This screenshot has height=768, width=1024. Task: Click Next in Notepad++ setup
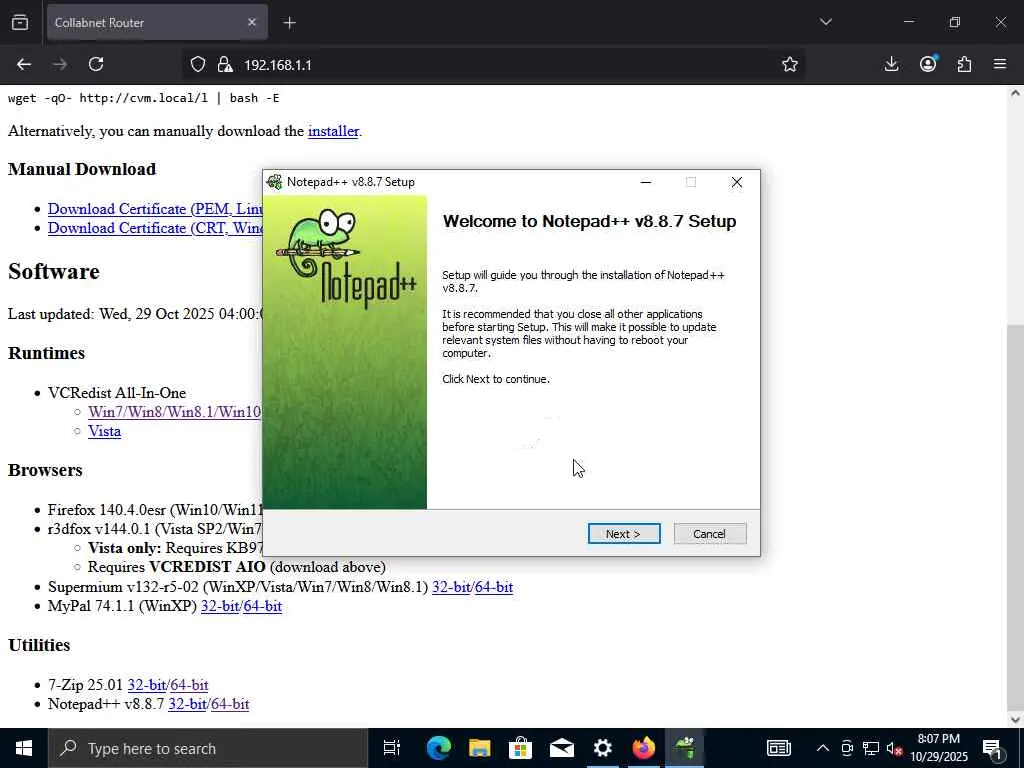coord(624,534)
